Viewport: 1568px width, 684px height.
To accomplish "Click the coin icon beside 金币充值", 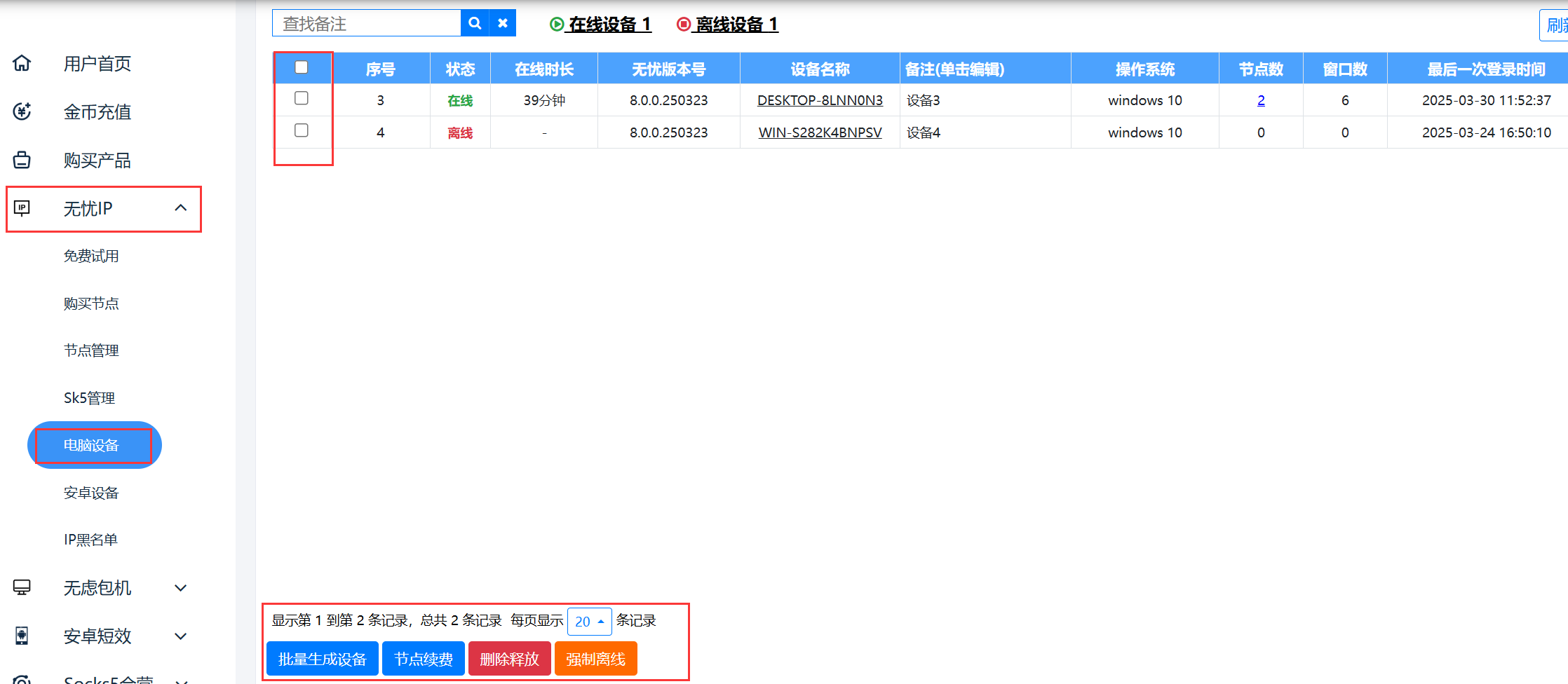I will 22,111.
